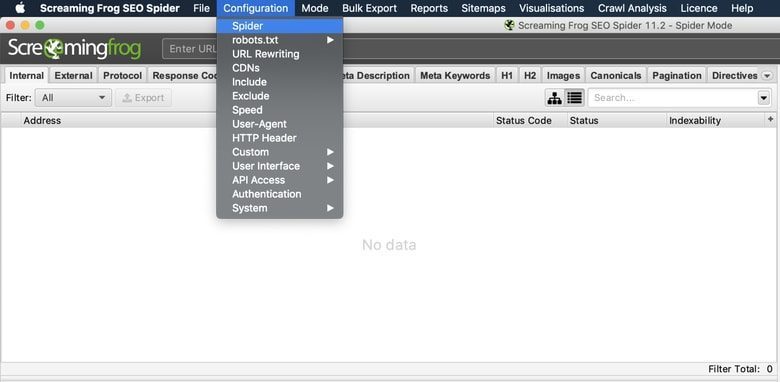Screen dimensions: 780x382
Task: Switch to tree view icon
Action: point(554,98)
